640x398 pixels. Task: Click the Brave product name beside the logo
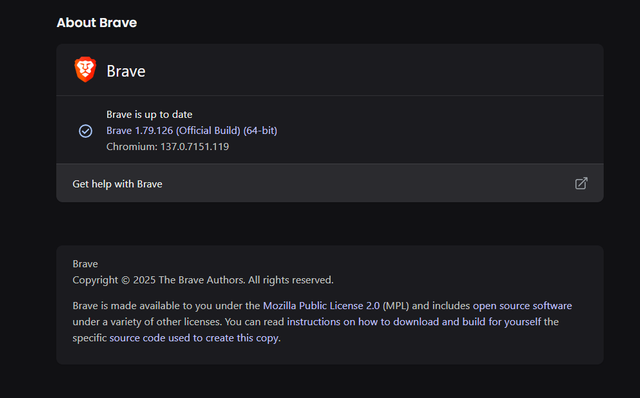coord(126,71)
